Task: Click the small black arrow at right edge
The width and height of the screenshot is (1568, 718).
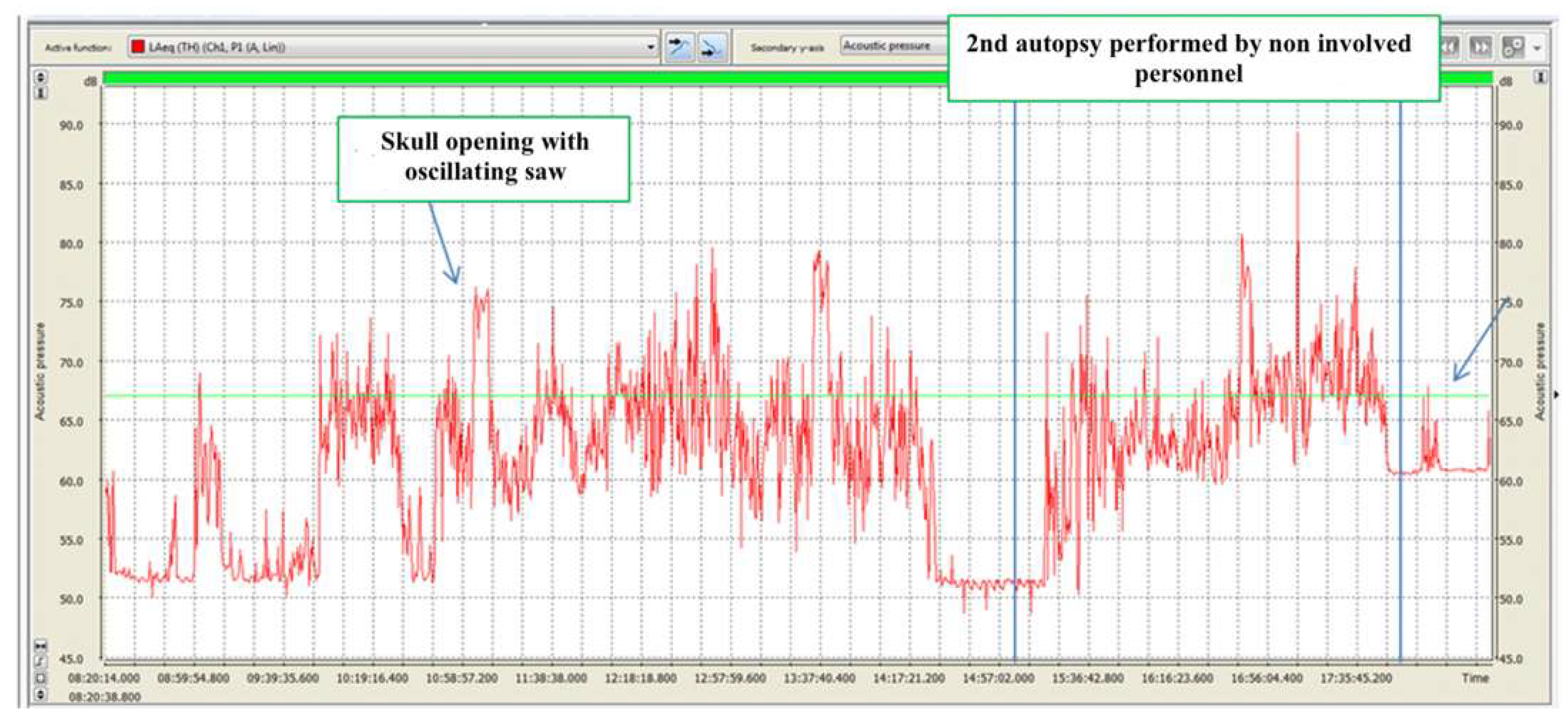Action: pyautogui.click(x=1557, y=394)
